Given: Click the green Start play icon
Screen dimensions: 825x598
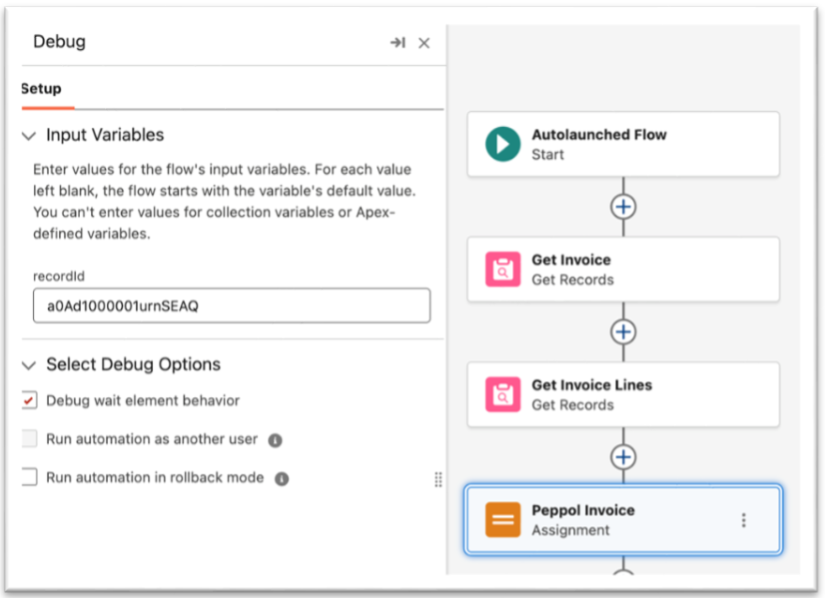Looking at the screenshot, I should (x=503, y=145).
